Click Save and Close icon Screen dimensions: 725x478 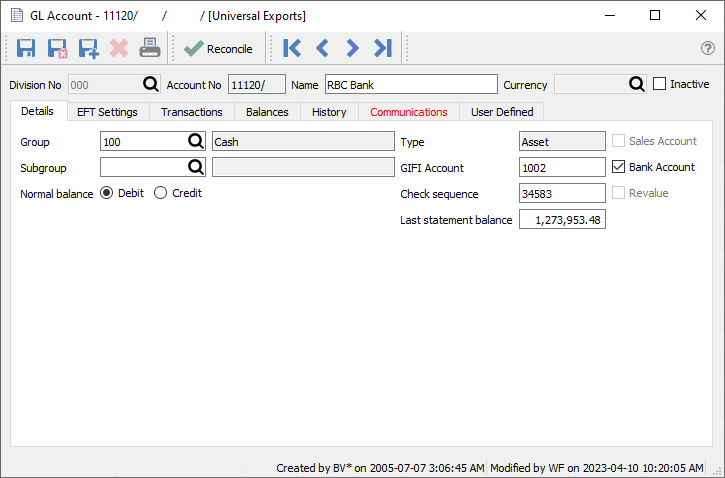[57, 48]
